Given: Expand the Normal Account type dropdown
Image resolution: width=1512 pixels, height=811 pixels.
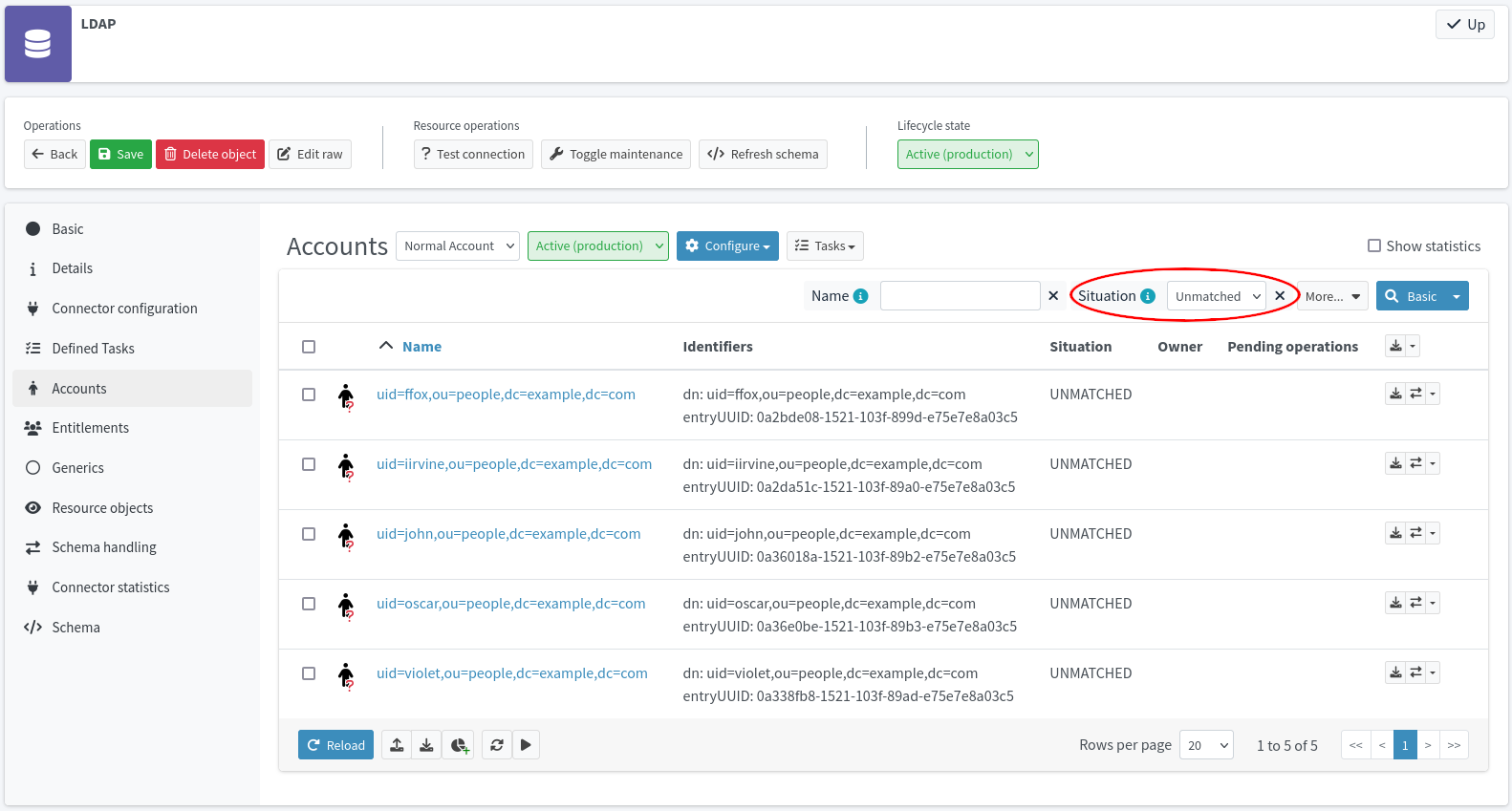Looking at the screenshot, I should coord(458,245).
